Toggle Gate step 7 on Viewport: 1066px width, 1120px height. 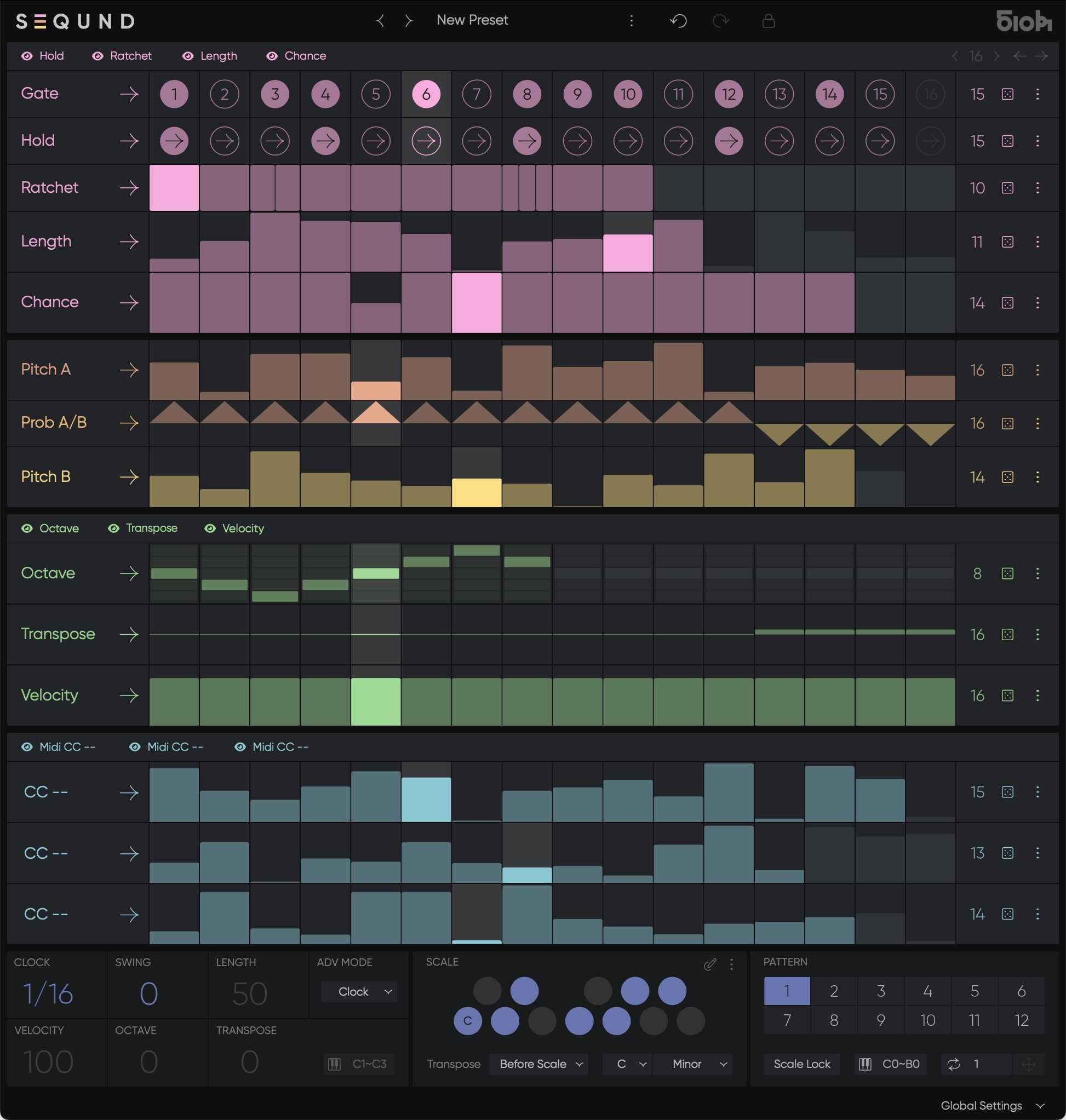pos(476,94)
